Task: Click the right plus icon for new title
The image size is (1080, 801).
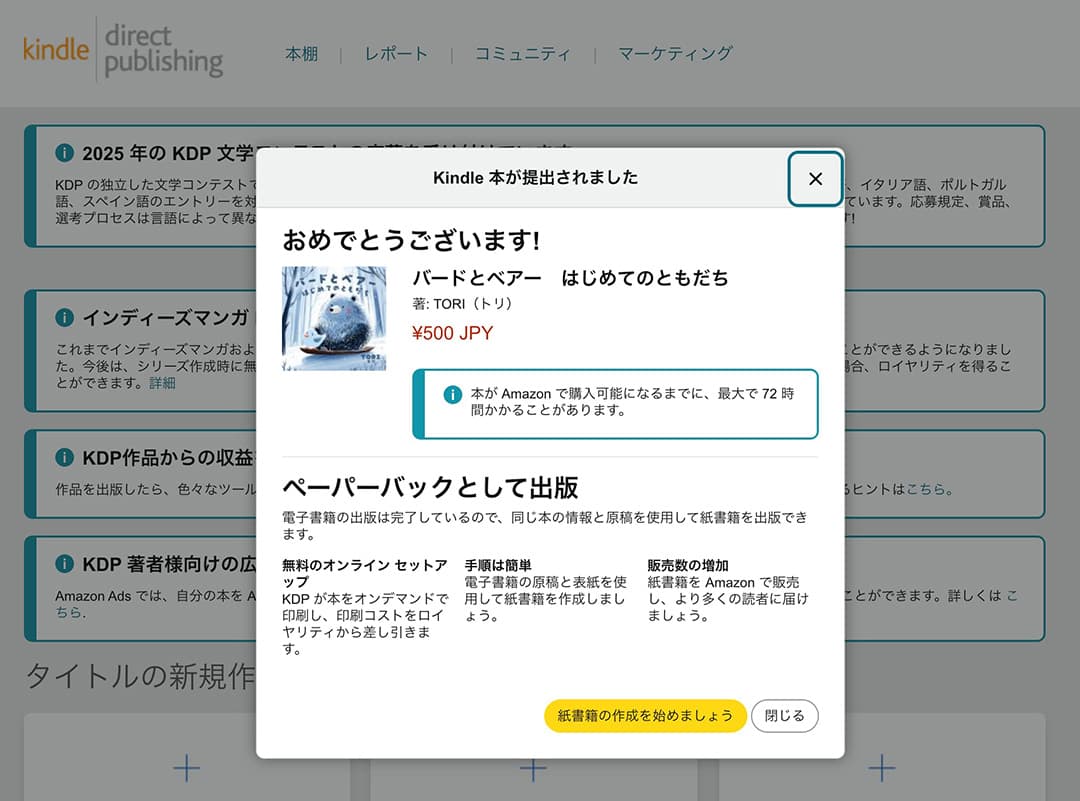Action: 882,768
